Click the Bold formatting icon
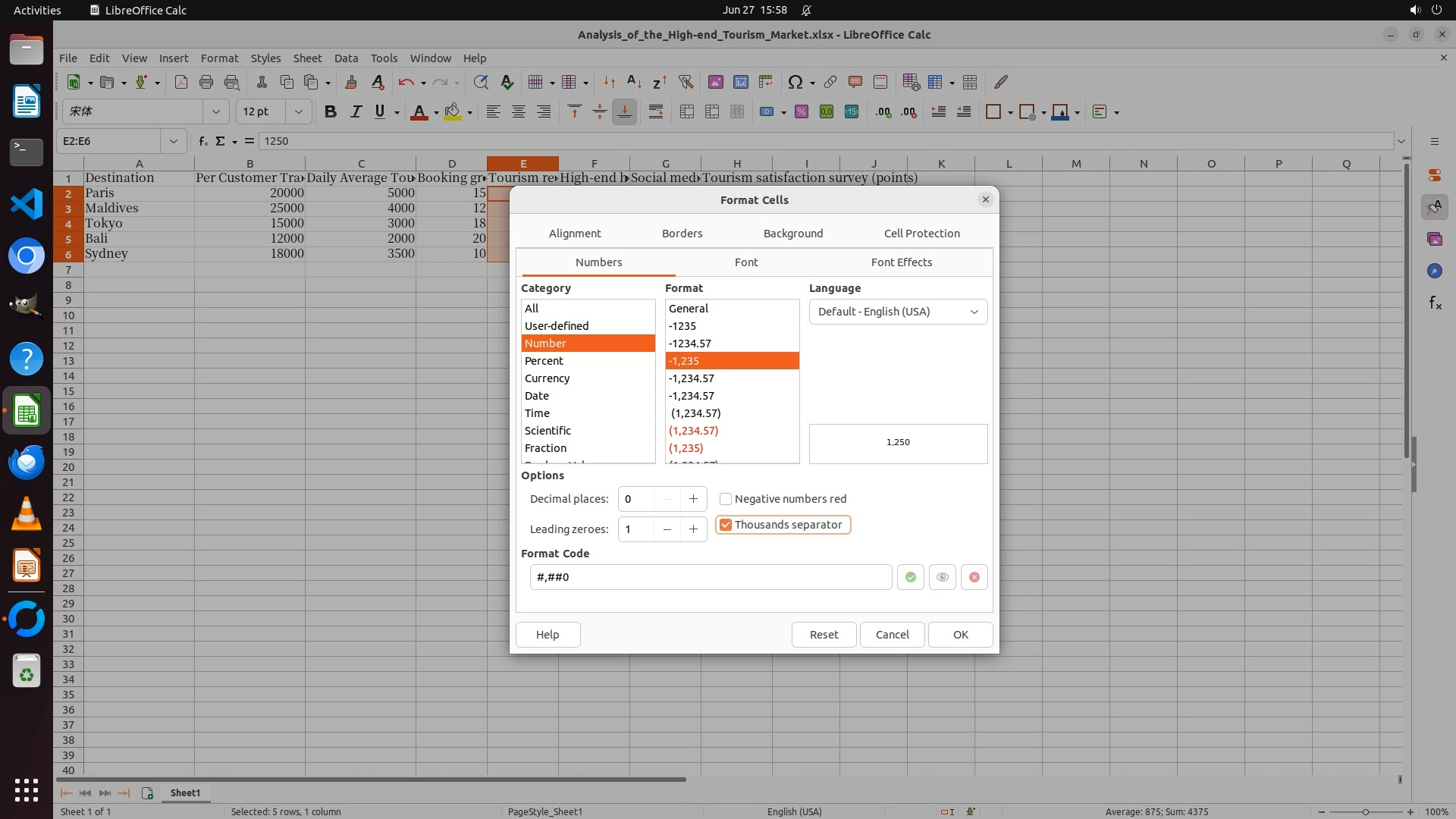 coord(330,111)
